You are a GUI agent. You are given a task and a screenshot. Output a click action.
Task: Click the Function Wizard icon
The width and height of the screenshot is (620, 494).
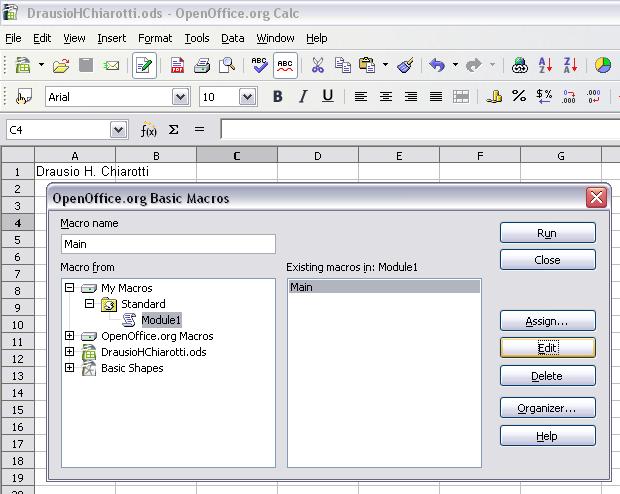pyautogui.click(x=149, y=130)
